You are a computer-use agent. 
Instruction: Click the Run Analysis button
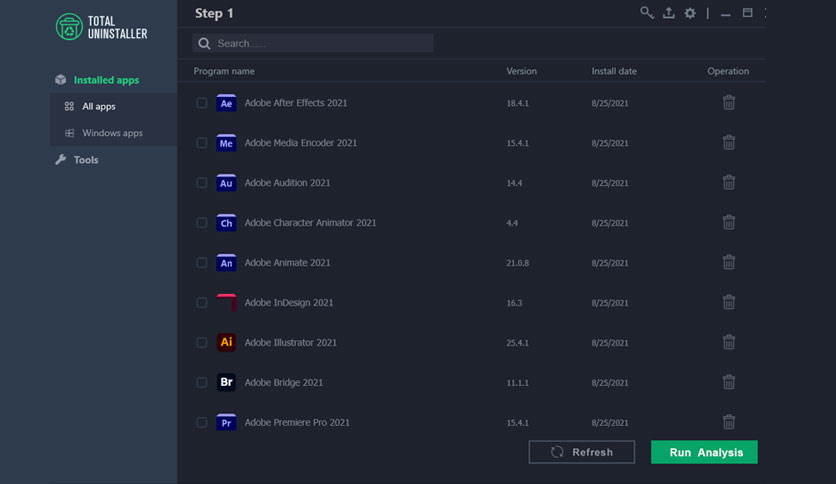(704, 452)
